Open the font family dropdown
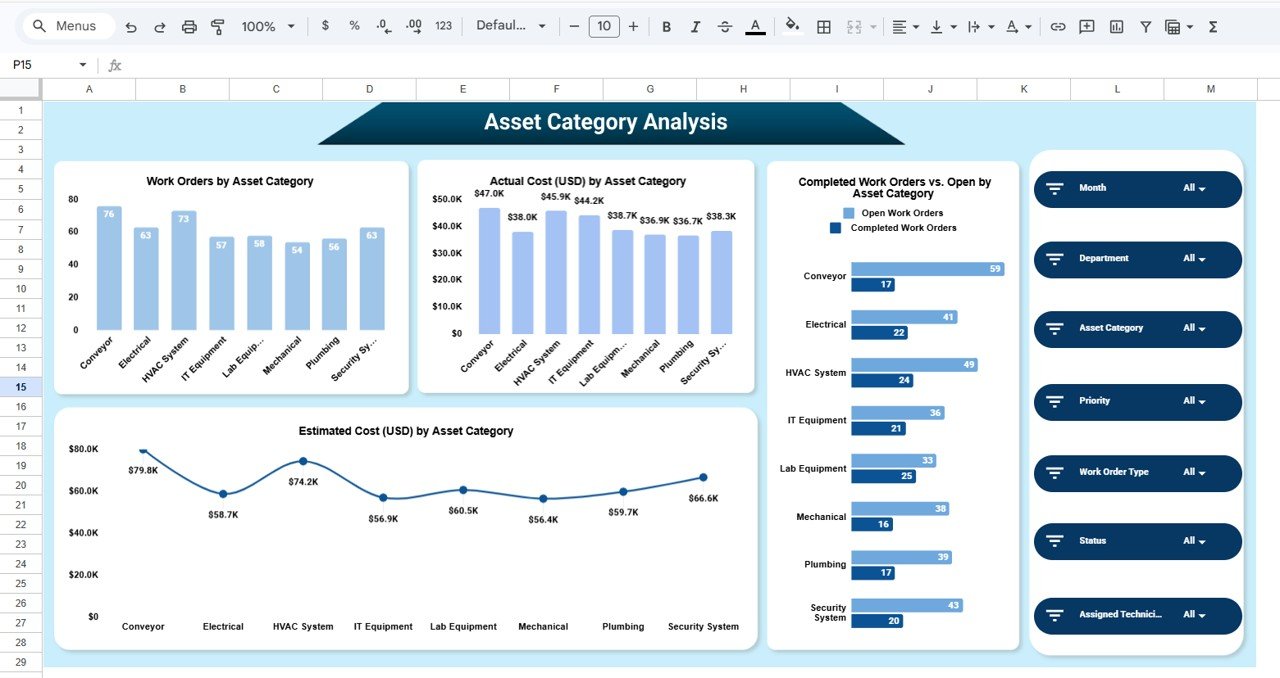The height and width of the screenshot is (678, 1280). click(511, 26)
